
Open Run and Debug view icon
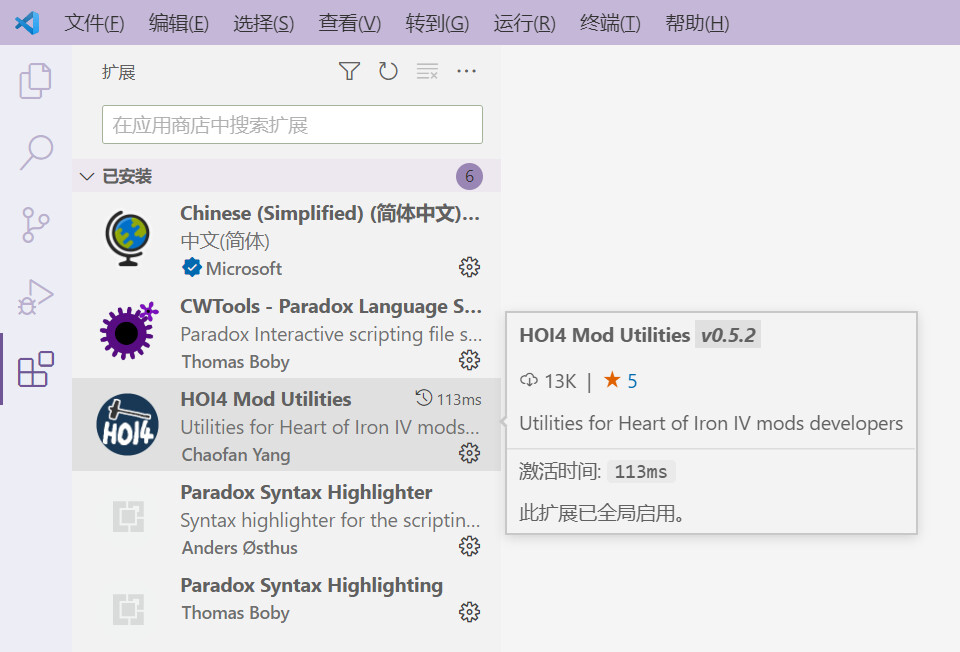(36, 298)
